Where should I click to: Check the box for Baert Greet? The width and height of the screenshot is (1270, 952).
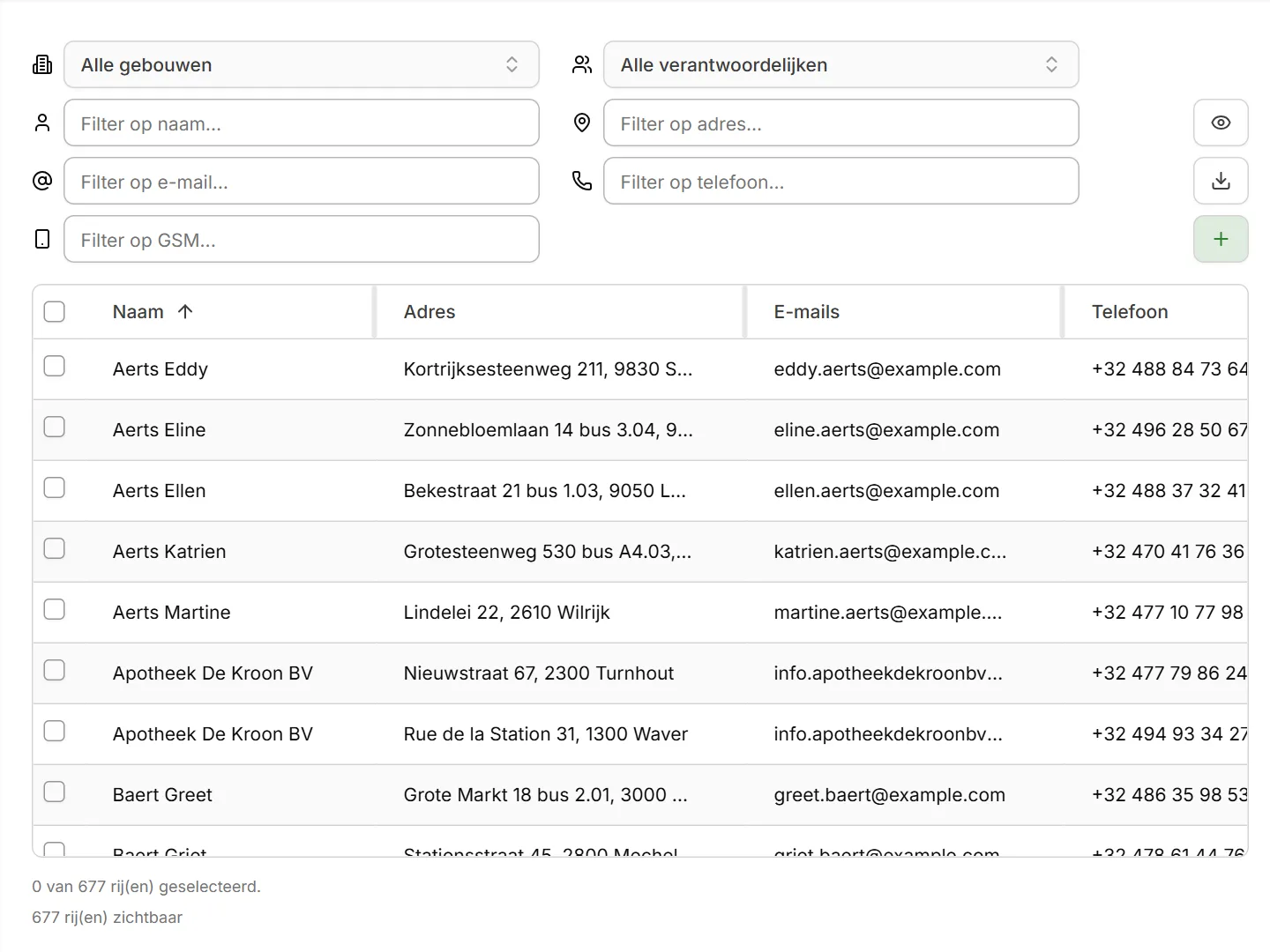pos(55,792)
